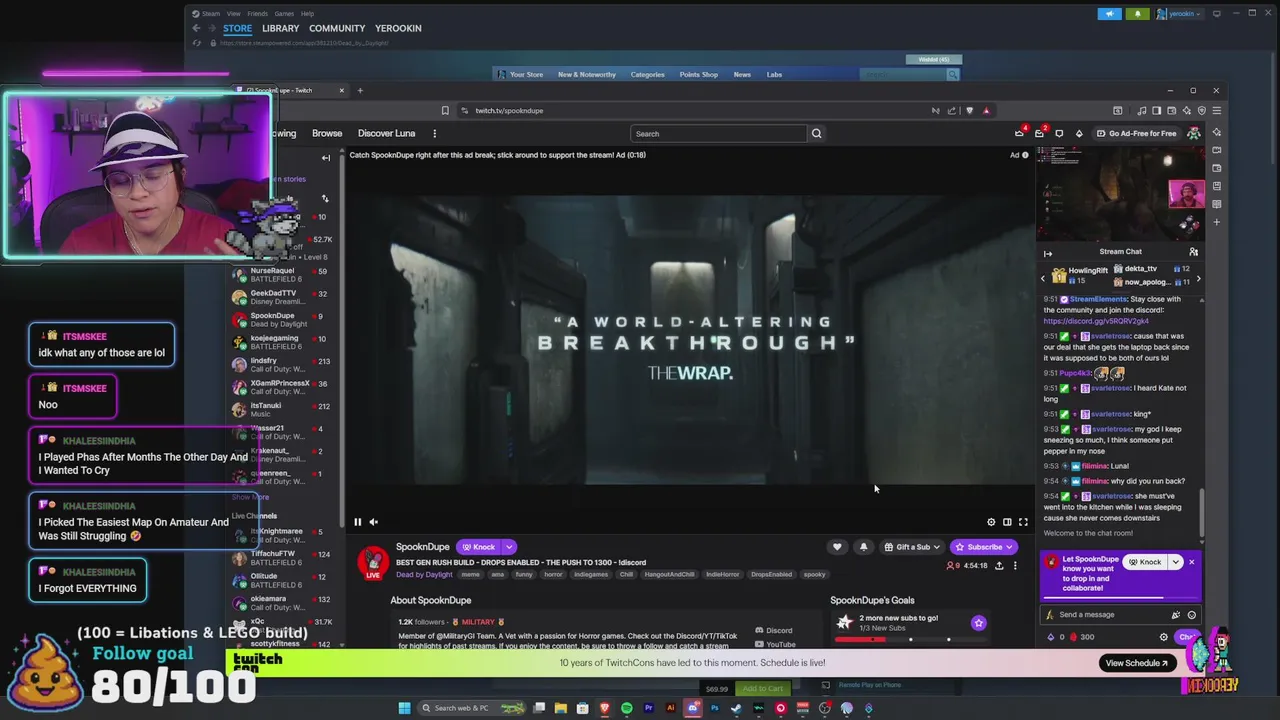This screenshot has height=720, width=1280.
Task: Open the Steam View menu
Action: click(x=233, y=14)
